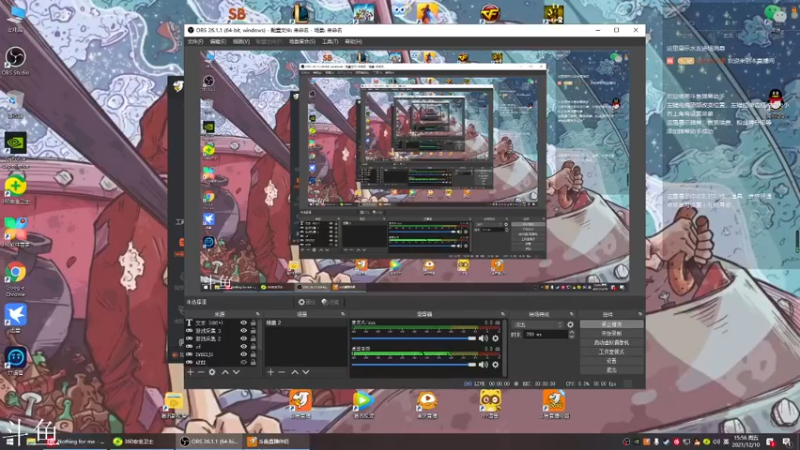Move the scene down
Screen dimensions: 800x450
(x=306, y=372)
